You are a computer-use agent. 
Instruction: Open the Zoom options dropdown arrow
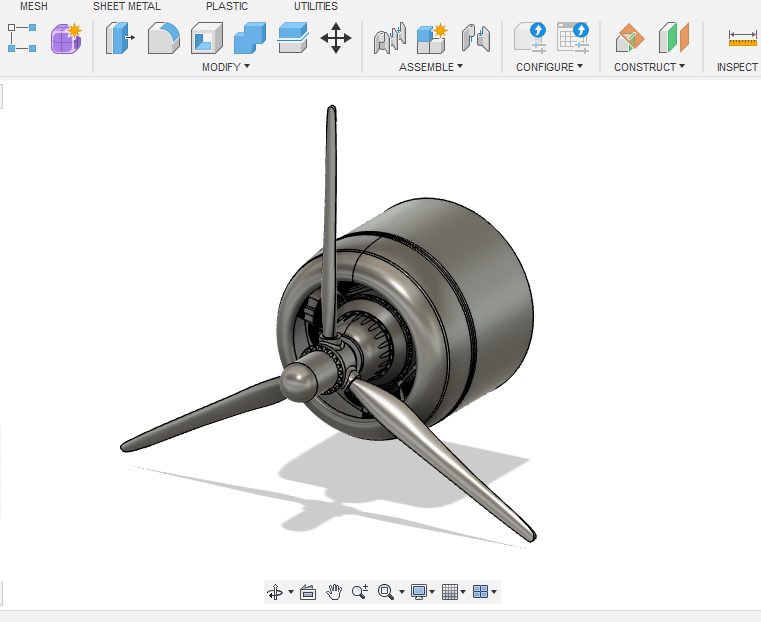point(402,592)
